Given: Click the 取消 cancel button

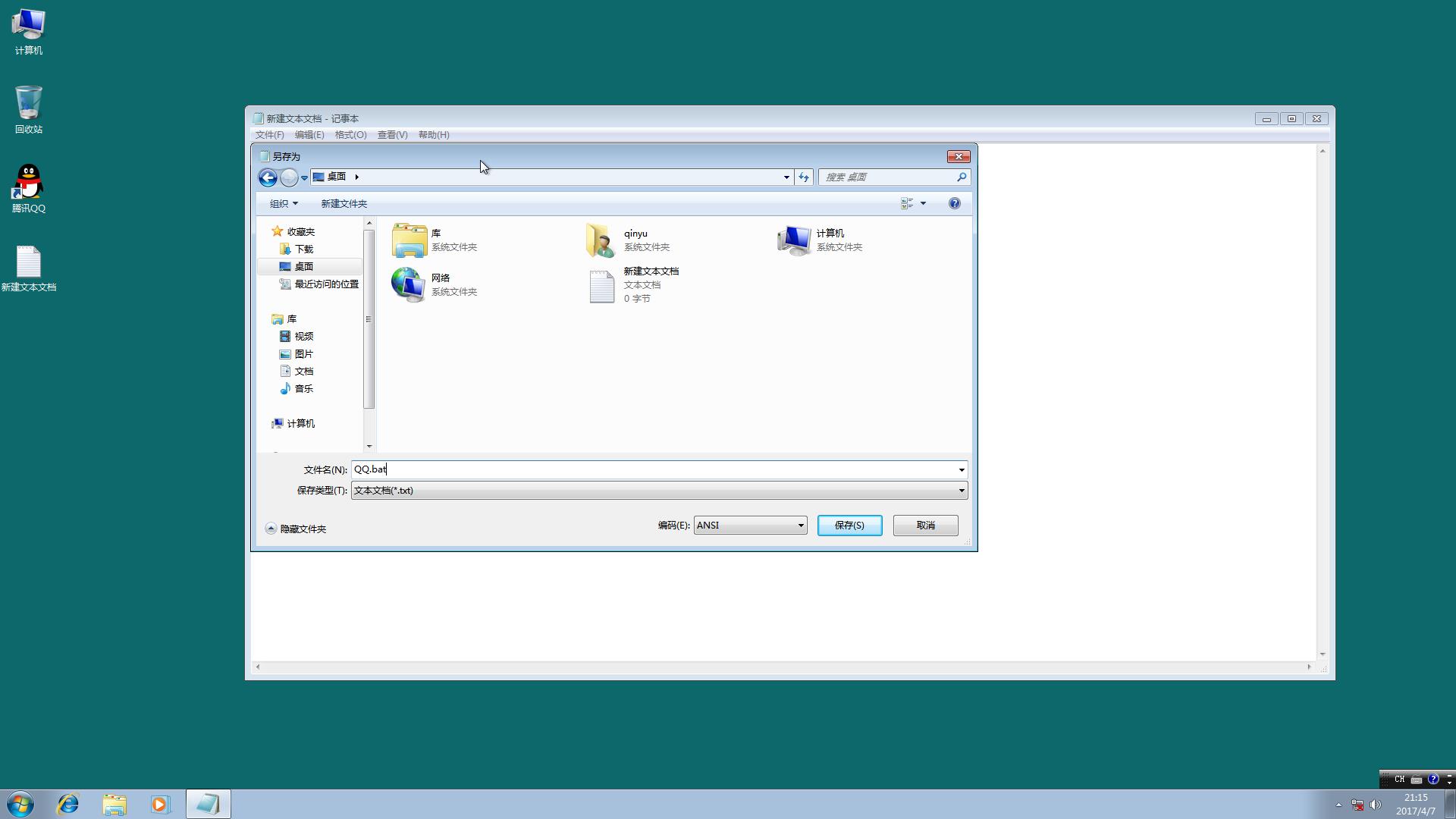Looking at the screenshot, I should 925,526.
